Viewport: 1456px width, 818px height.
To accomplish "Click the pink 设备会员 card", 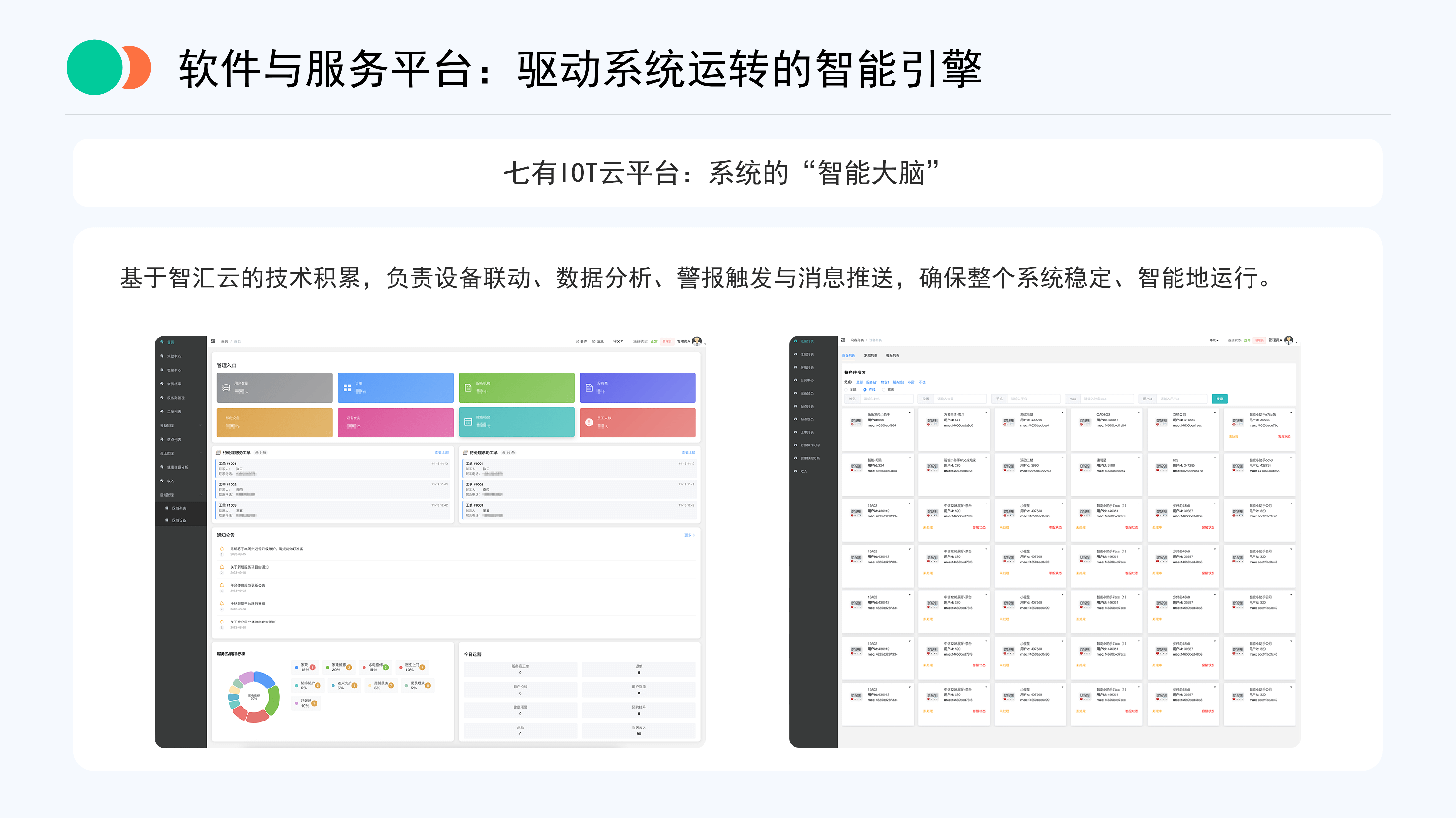I will pyautogui.click(x=395, y=422).
